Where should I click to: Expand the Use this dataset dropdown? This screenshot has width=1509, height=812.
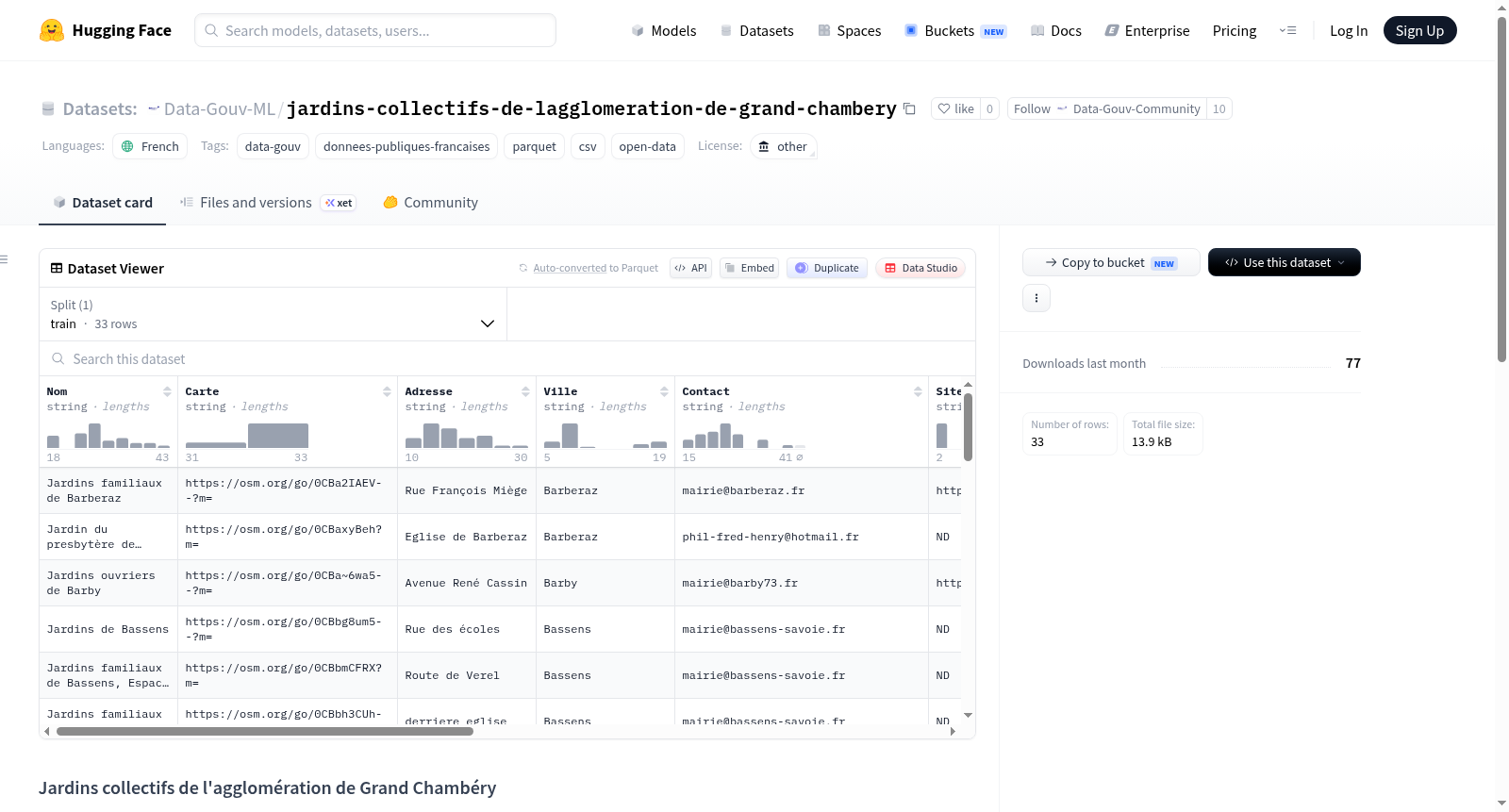tap(1284, 262)
